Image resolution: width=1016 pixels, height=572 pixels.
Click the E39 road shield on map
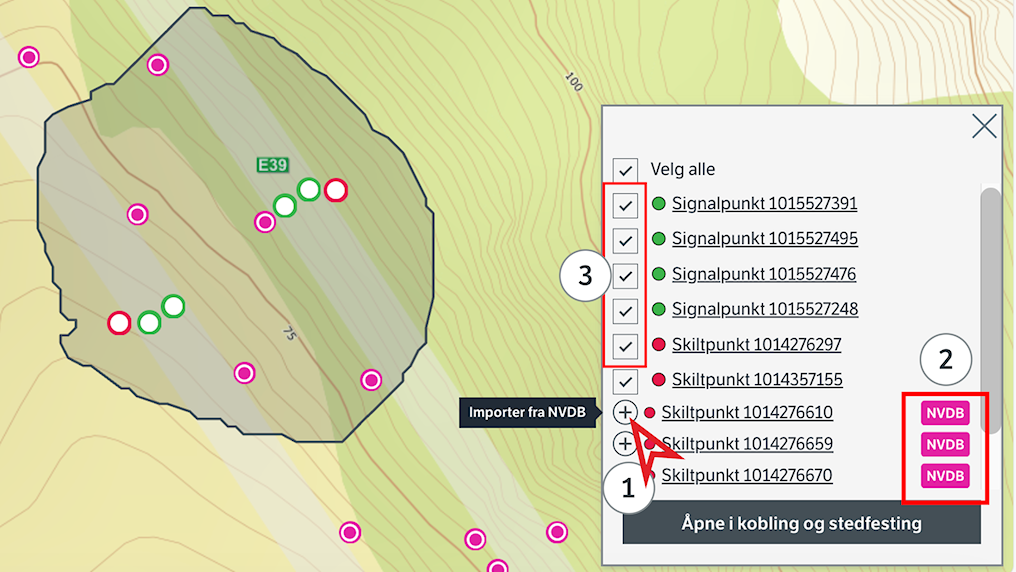[272, 165]
